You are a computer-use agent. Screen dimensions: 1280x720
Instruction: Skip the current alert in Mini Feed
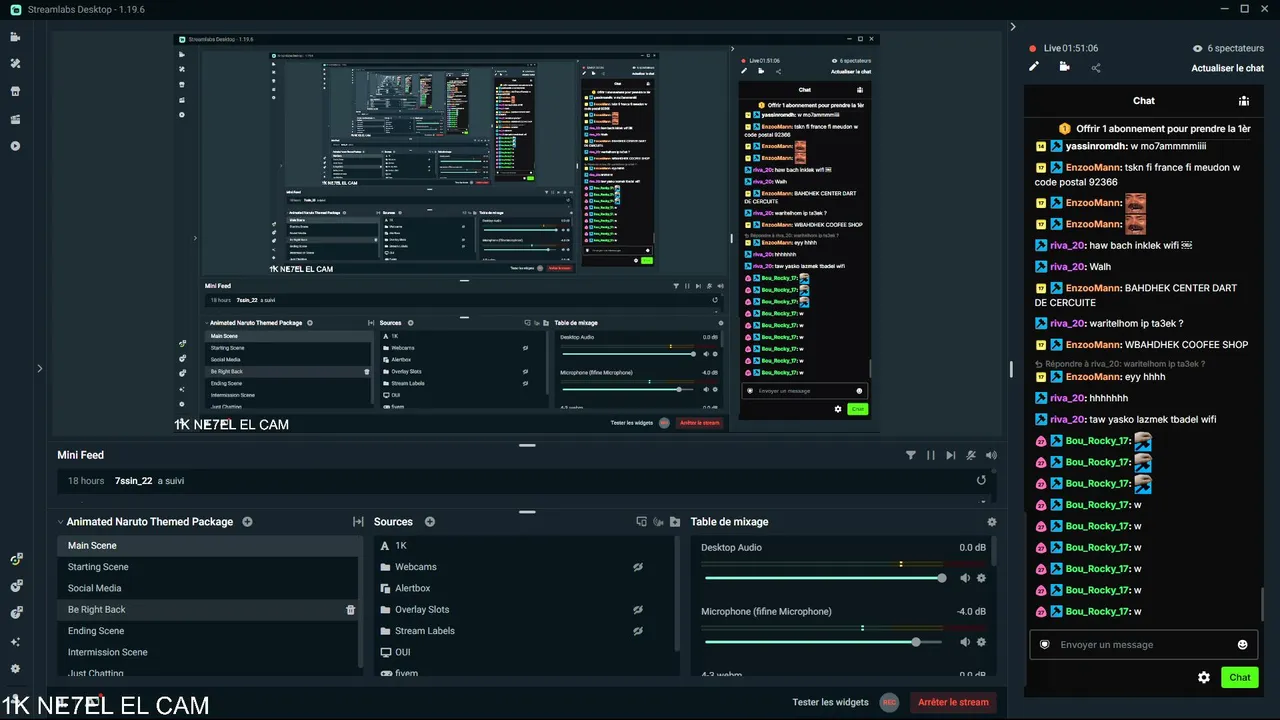tap(951, 455)
